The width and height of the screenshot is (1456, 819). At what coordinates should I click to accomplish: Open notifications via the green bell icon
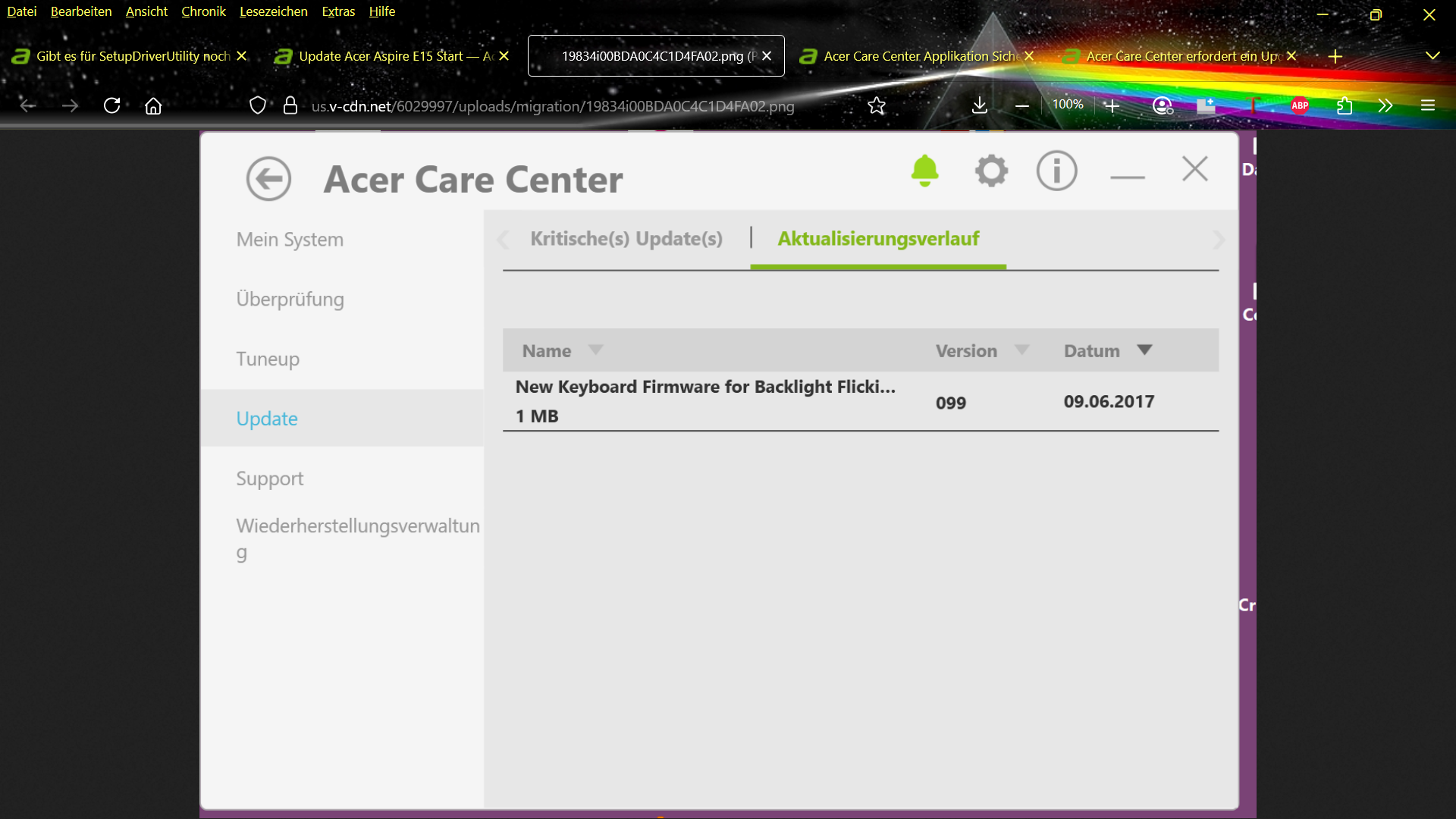[x=924, y=171]
